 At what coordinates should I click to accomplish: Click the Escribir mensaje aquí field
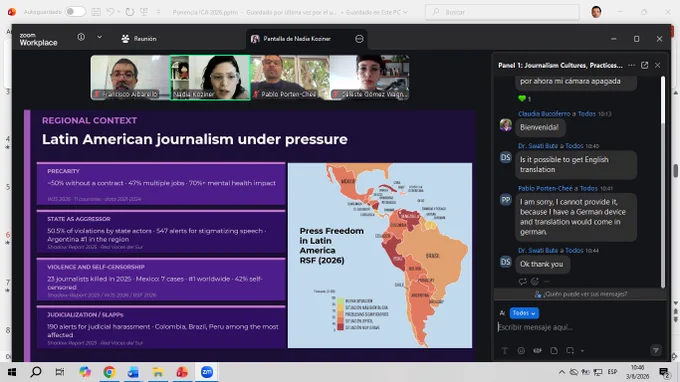(x=579, y=327)
